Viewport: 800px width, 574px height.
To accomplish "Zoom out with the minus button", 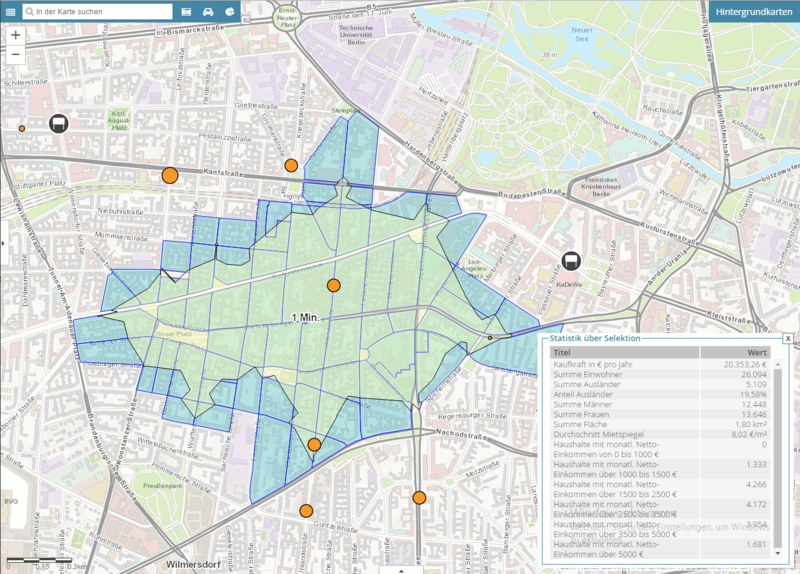I will (16, 53).
